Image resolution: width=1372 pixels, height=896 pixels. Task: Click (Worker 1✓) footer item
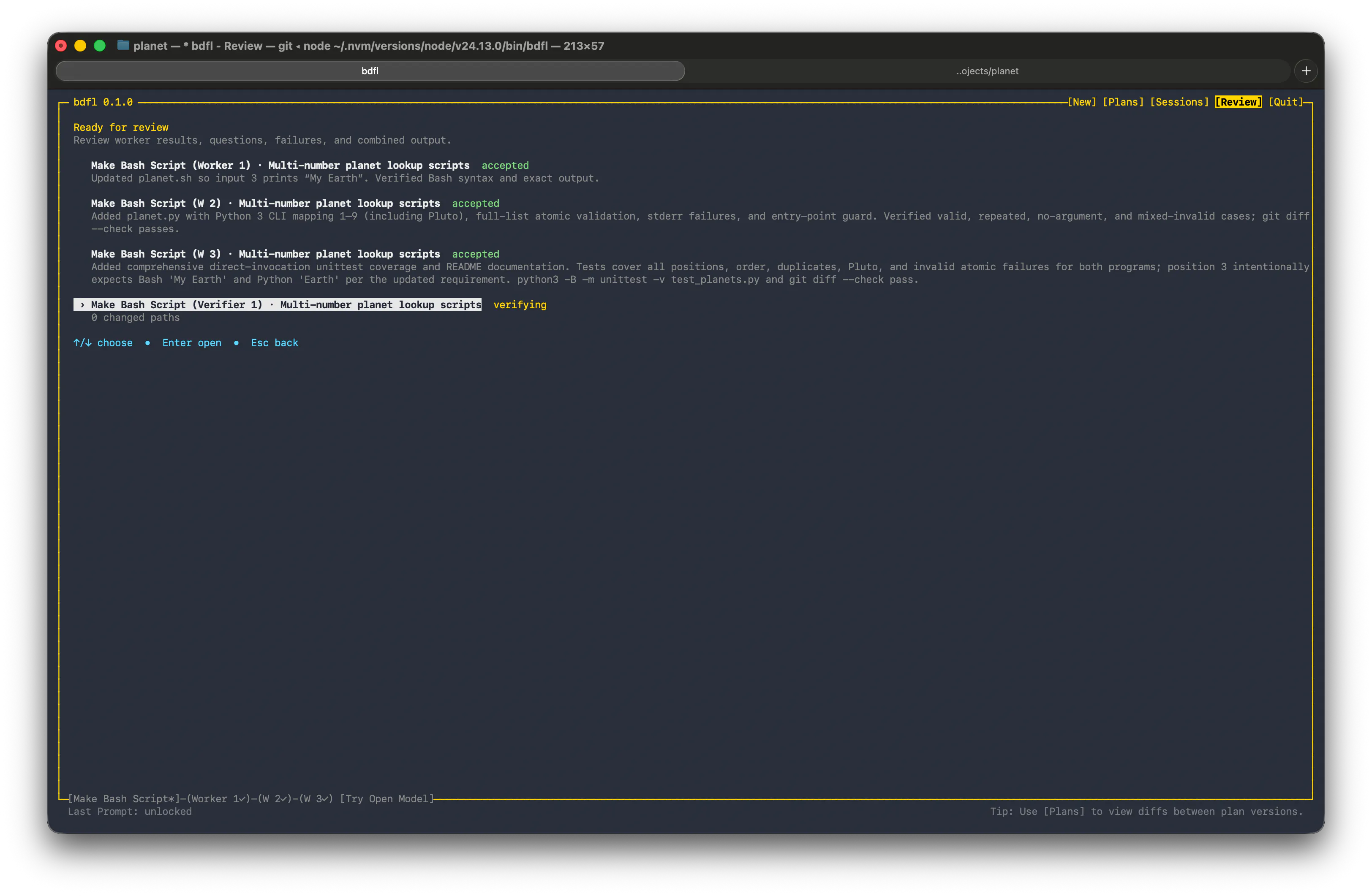click(x=218, y=798)
